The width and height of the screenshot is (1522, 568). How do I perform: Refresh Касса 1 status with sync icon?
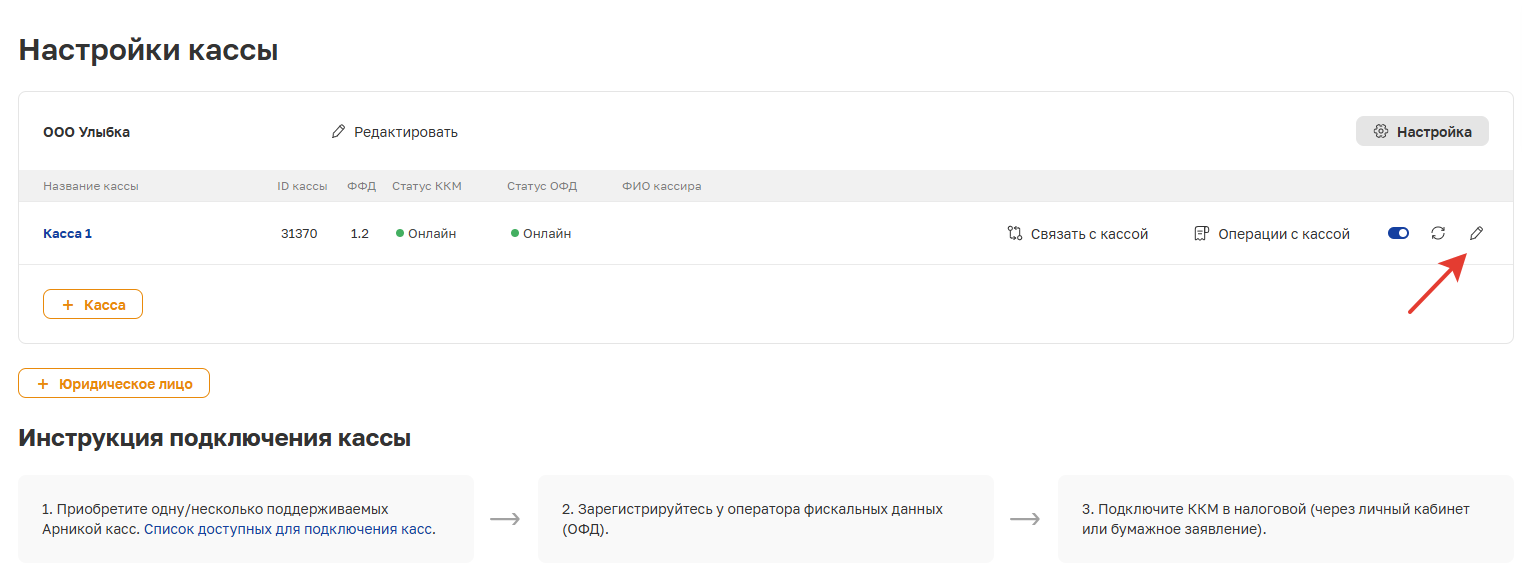pos(1438,233)
